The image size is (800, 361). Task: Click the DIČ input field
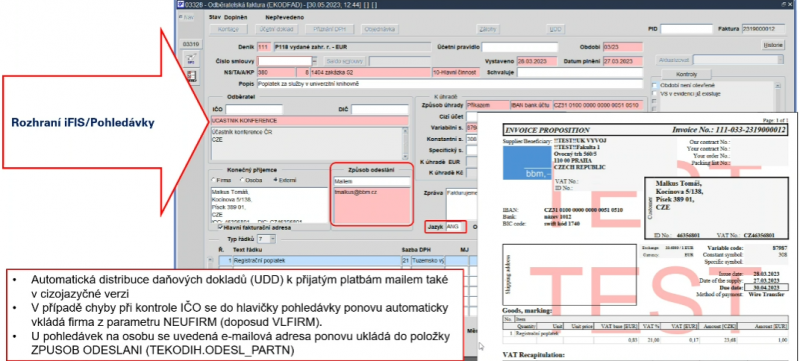380,110
